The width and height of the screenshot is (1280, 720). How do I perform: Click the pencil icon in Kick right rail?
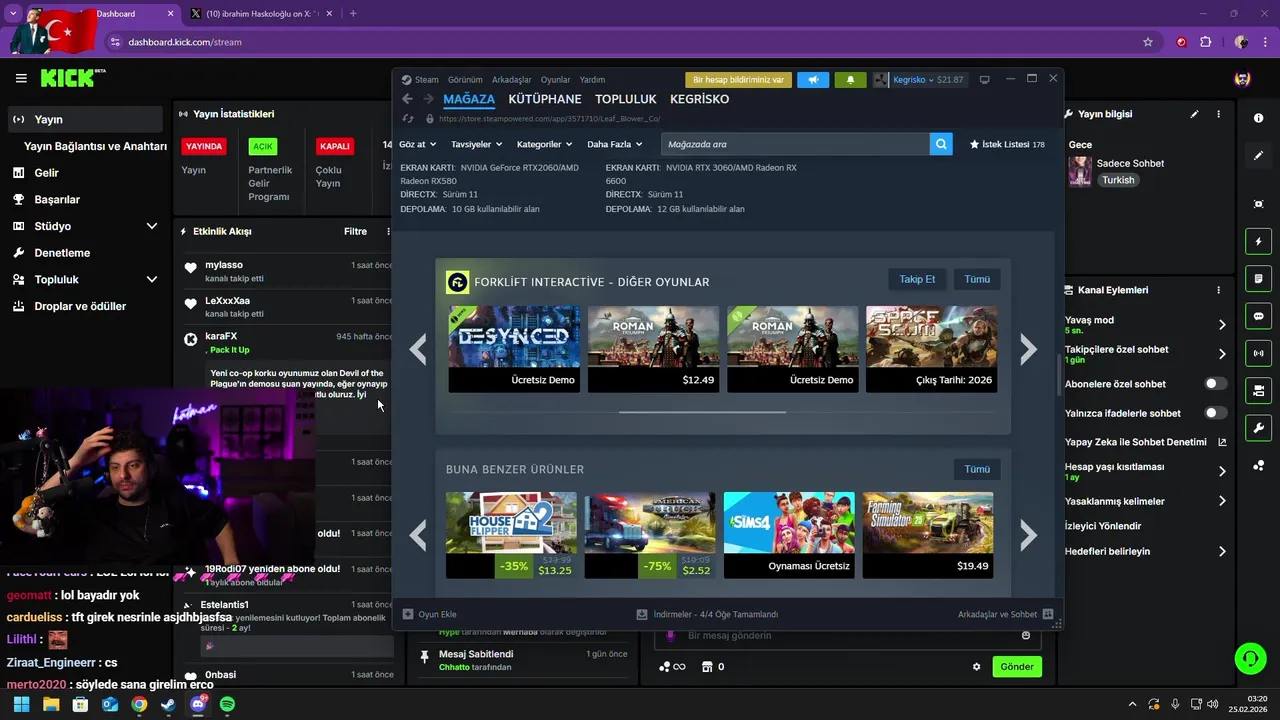click(1258, 155)
